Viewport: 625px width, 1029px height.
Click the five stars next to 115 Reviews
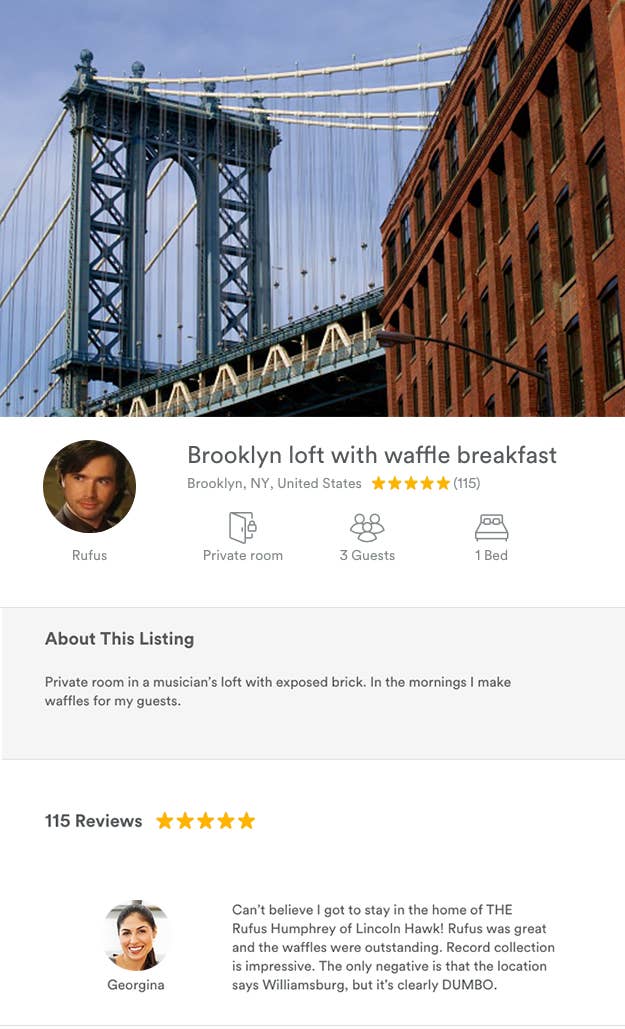[x=205, y=821]
